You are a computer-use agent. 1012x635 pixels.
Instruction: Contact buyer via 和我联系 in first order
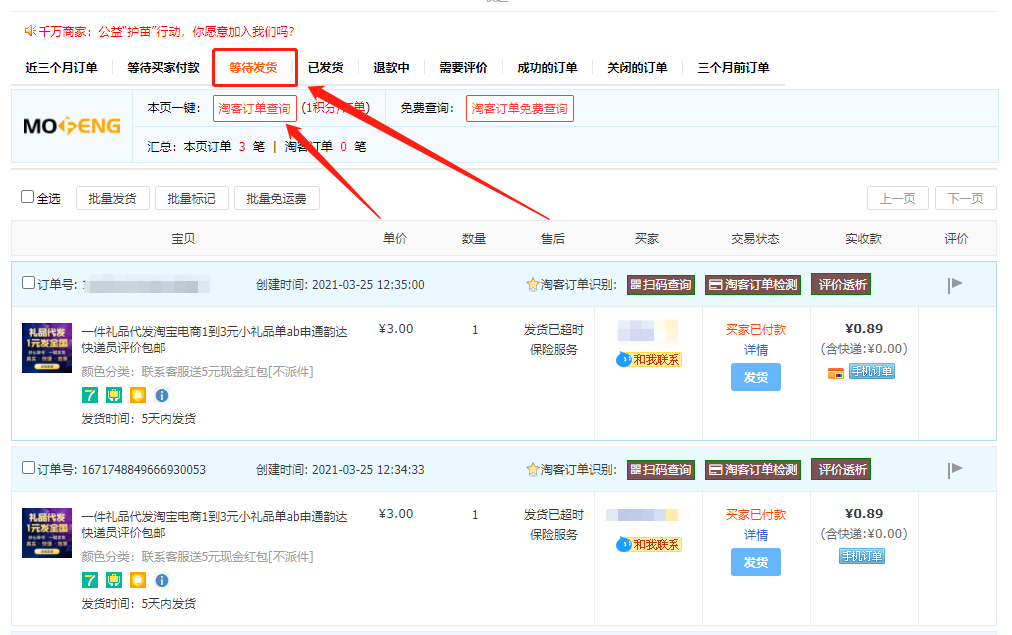point(649,359)
